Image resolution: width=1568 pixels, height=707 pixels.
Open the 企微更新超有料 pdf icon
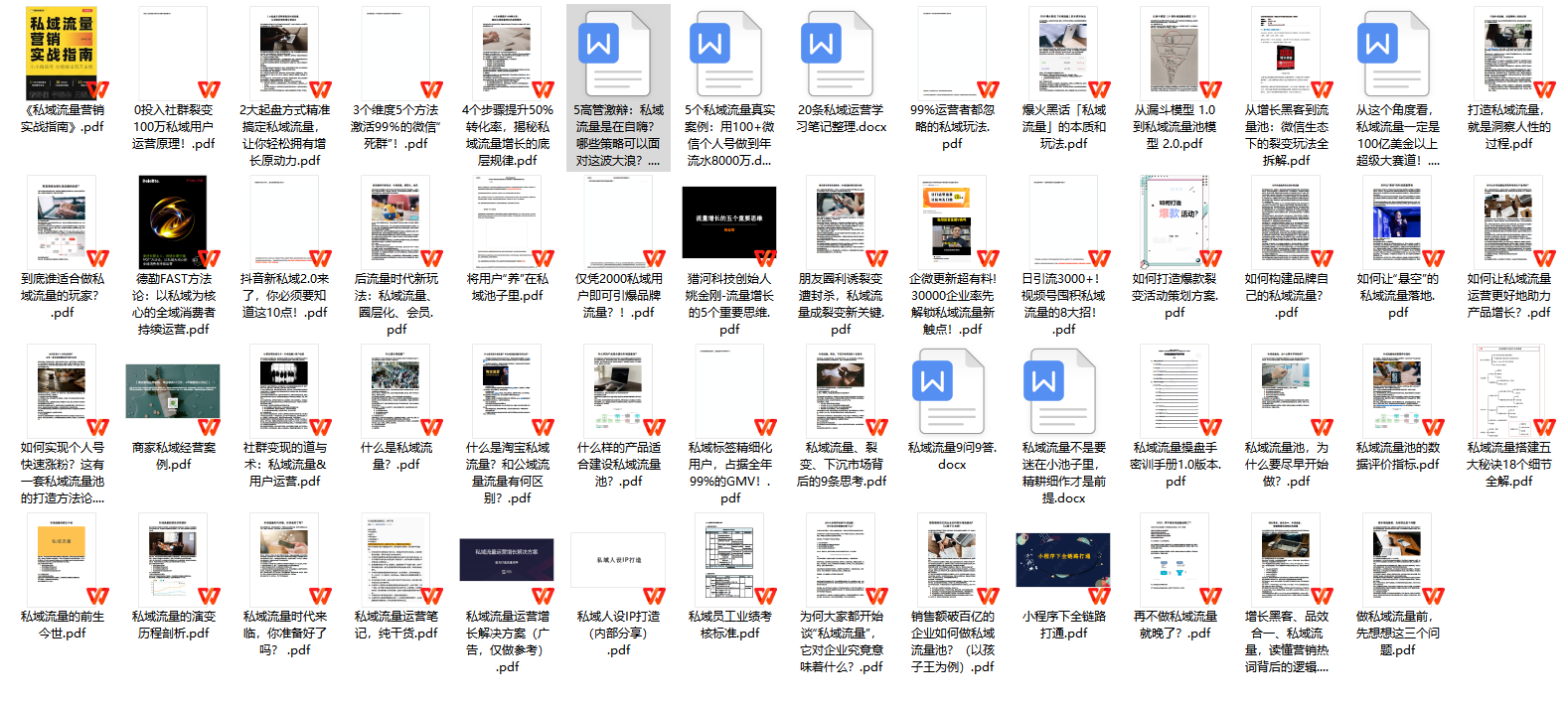pyautogui.click(x=952, y=220)
